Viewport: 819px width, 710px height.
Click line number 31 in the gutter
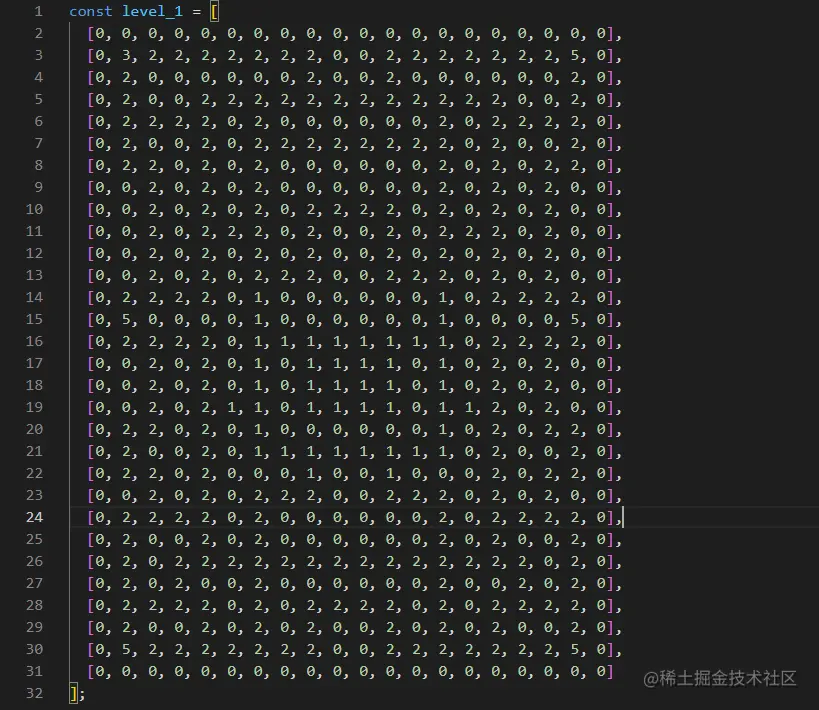point(34,671)
